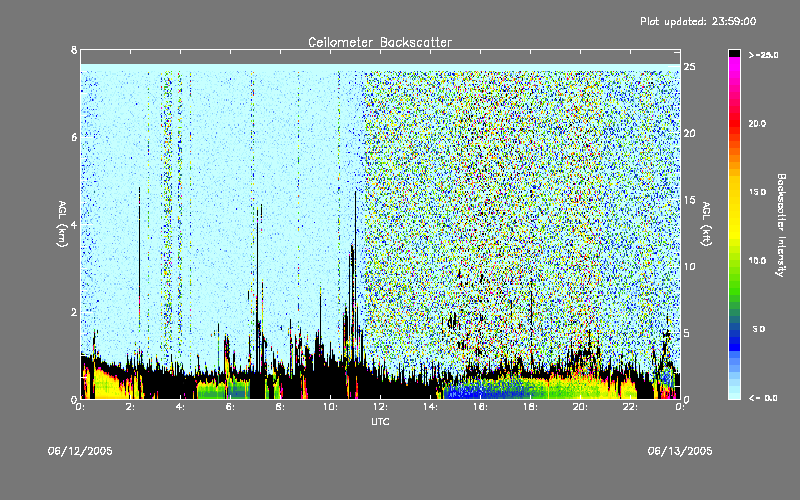Pick the pale cyan bottom segment of the colorbar
Screen dimensions: 800x500
pyautogui.click(x=734, y=394)
